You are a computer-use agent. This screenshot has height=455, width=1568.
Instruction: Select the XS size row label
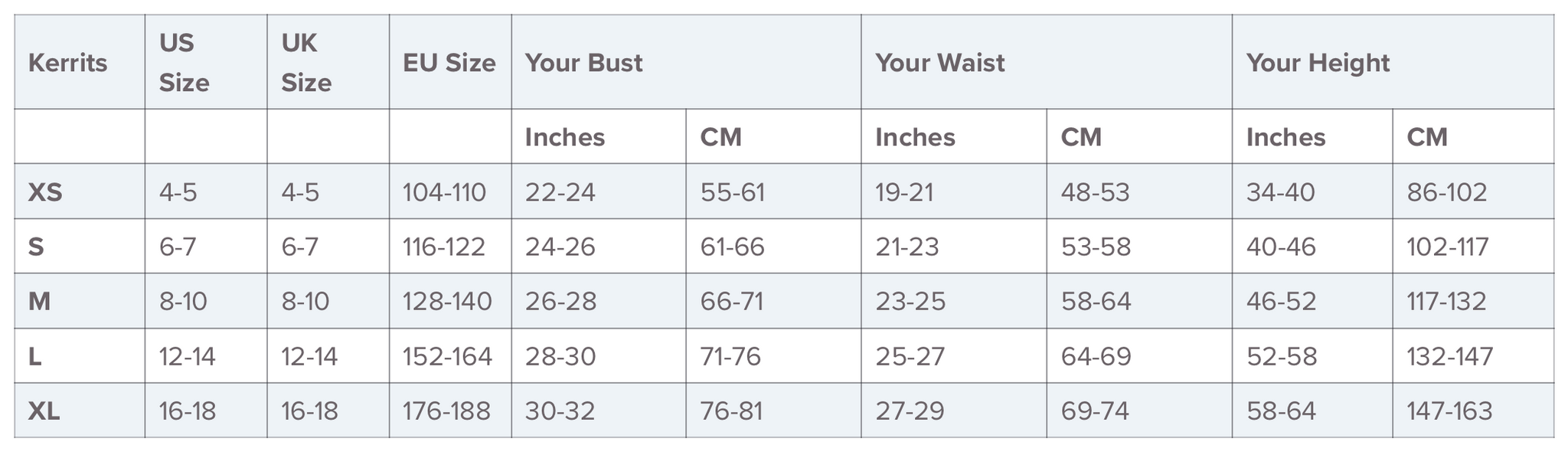(45, 191)
